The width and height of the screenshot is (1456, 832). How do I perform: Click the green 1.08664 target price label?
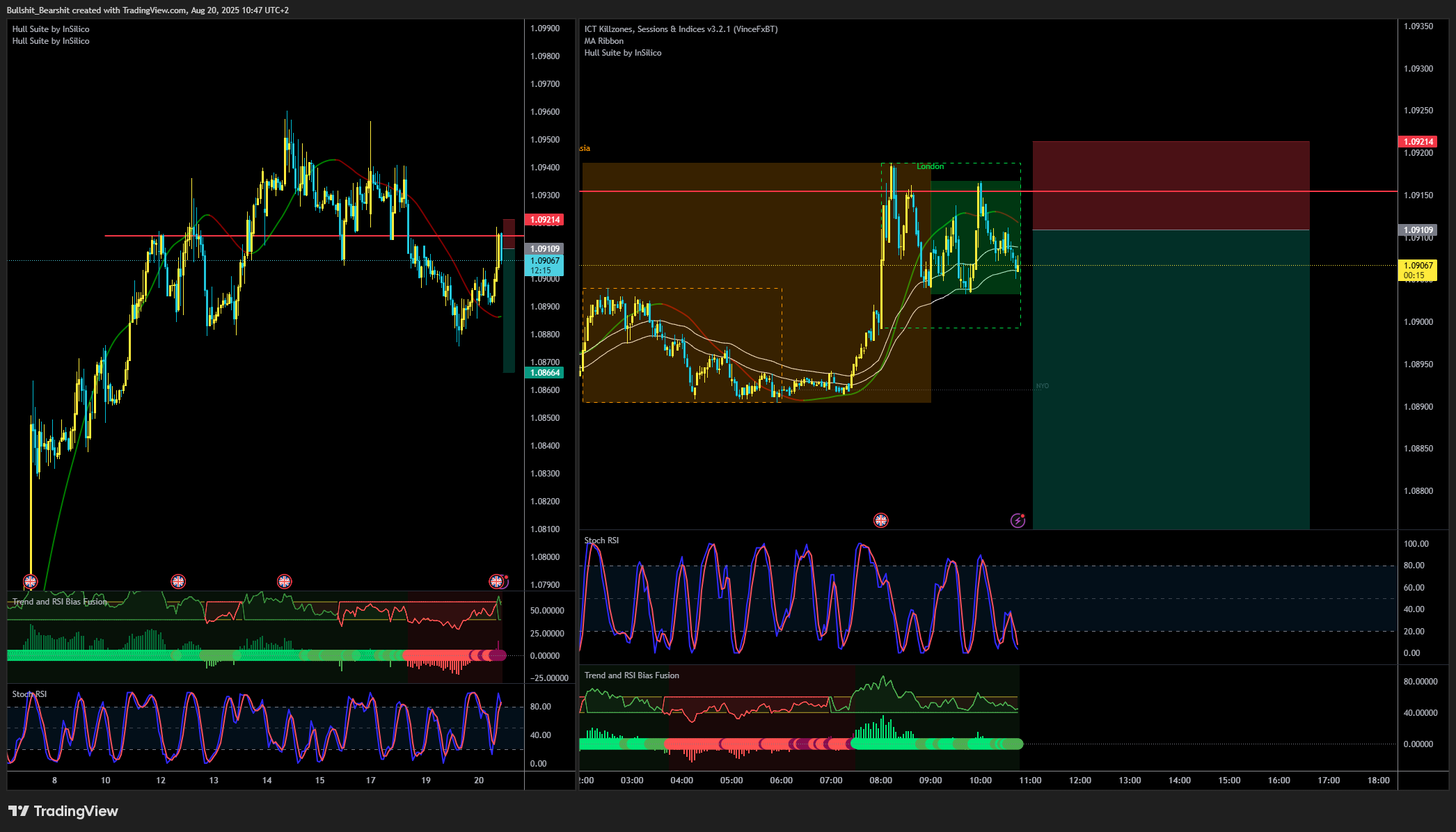pyautogui.click(x=544, y=373)
